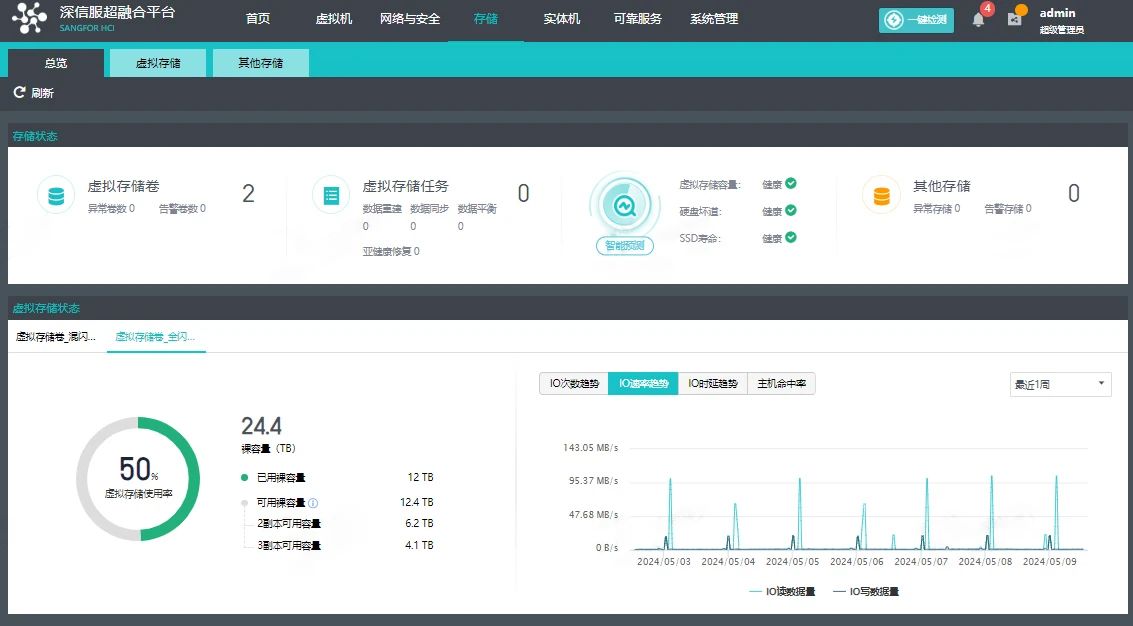Image resolution: width=1133 pixels, height=626 pixels.
Task: Open the notifications bell icon
Action: coord(978,20)
